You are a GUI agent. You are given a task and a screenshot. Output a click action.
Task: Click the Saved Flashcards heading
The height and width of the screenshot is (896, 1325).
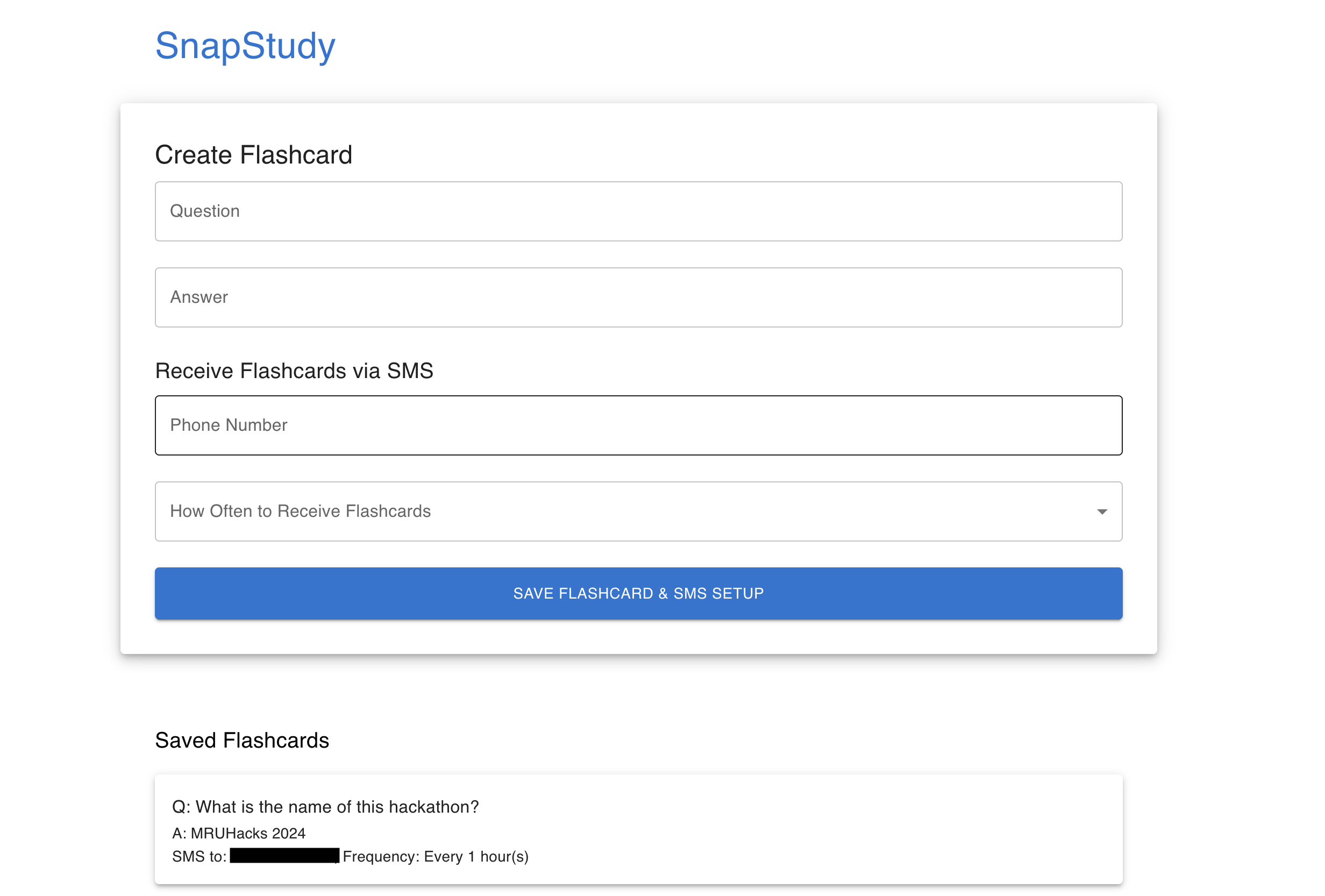242,740
